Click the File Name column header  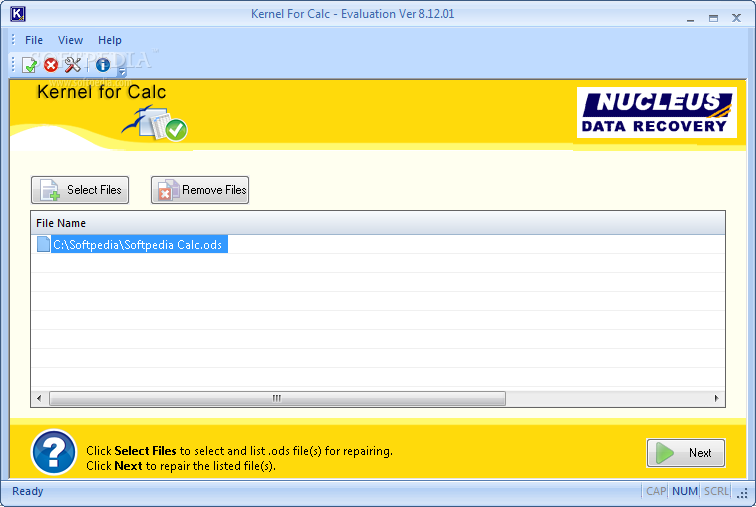pos(378,223)
